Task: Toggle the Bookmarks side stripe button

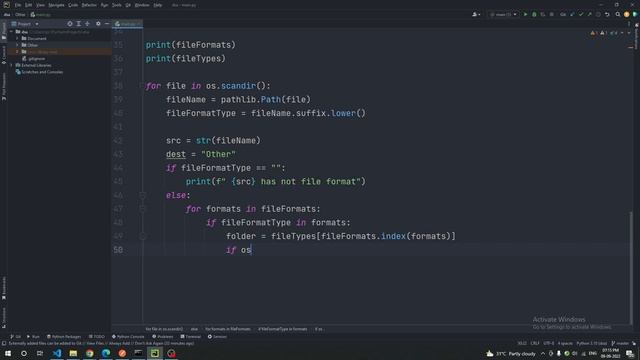Action: (x=4, y=288)
